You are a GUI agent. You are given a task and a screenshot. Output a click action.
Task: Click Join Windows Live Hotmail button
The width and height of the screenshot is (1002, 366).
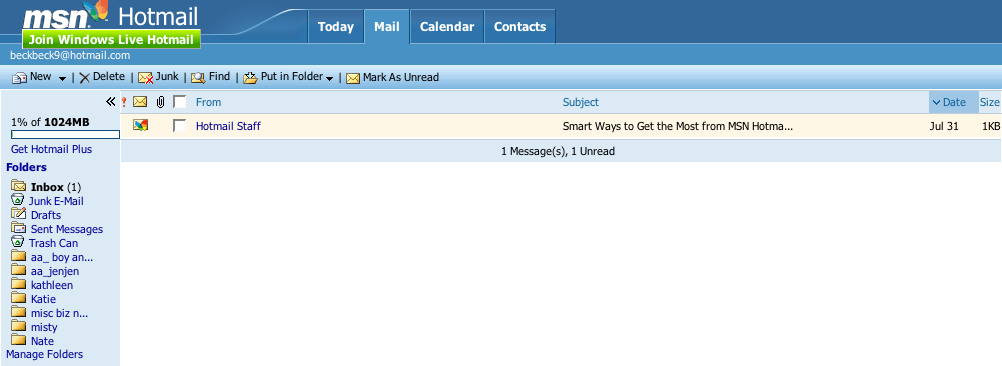coord(111,40)
